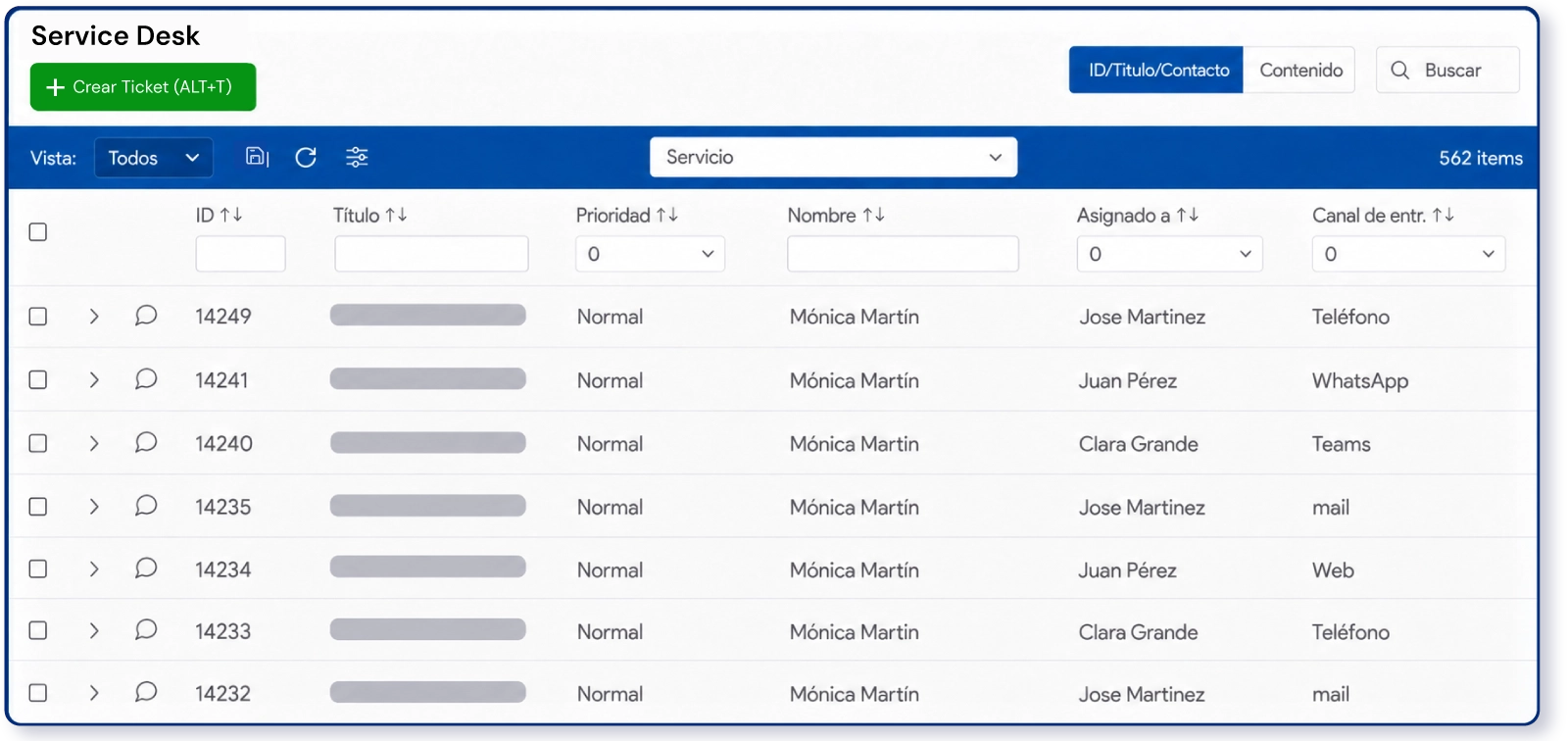This screenshot has width=1568, height=741.
Task: Sort by Nombre column arrows
Action: tap(874, 215)
